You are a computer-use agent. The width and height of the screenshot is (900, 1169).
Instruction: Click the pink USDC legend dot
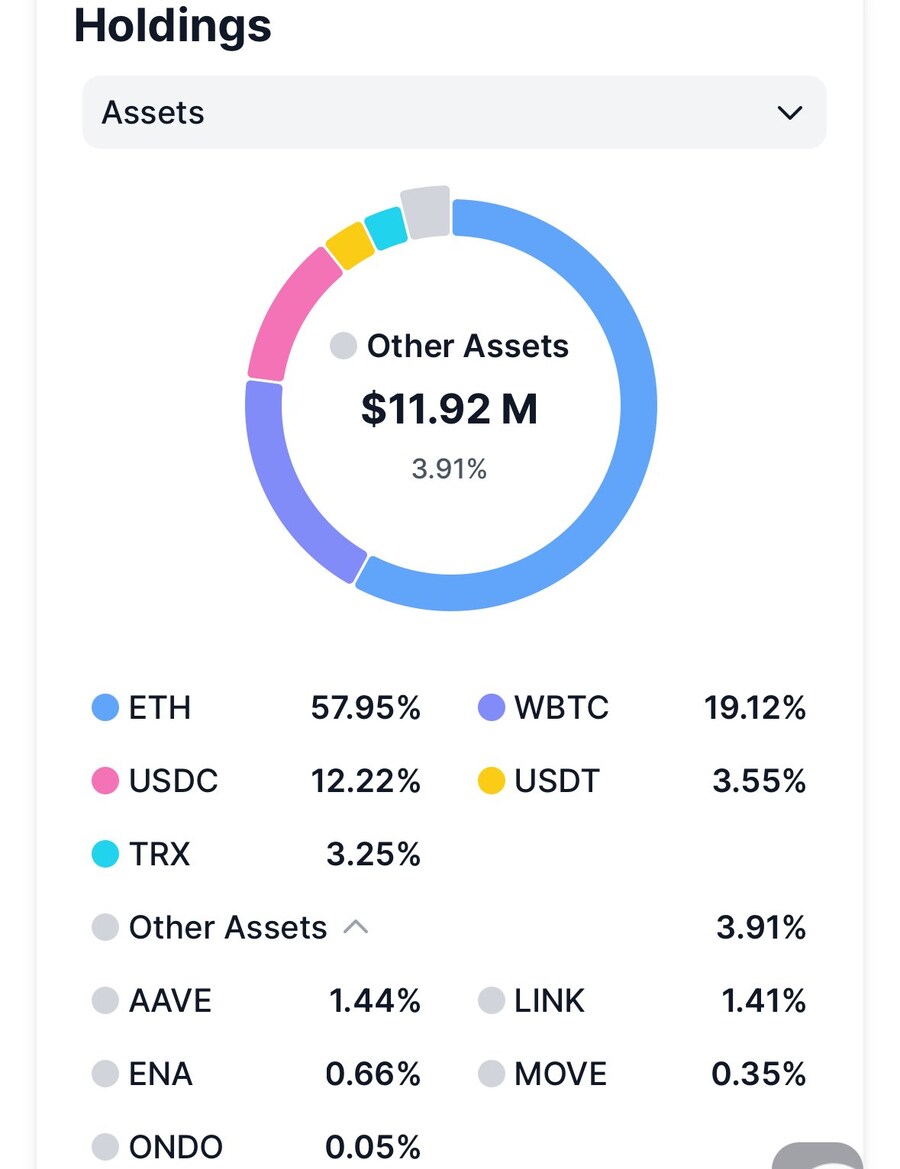point(105,781)
